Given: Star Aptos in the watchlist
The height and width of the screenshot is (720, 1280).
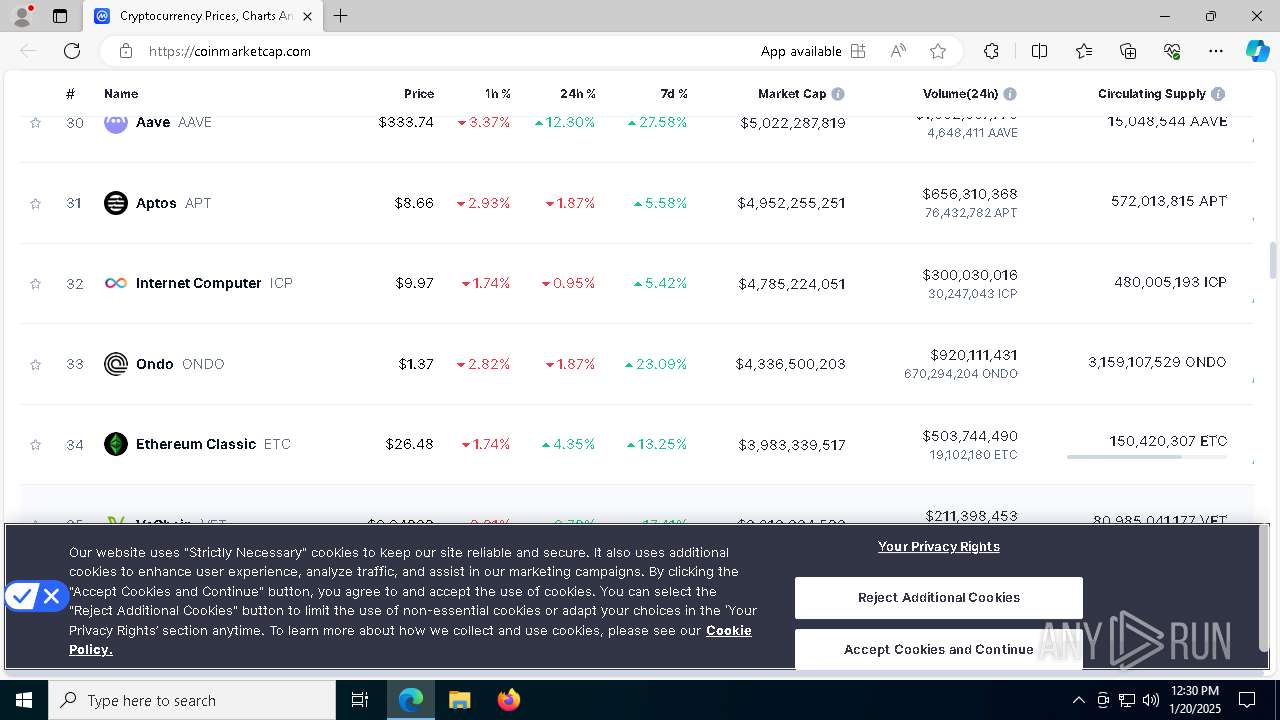Looking at the screenshot, I should tap(35, 203).
